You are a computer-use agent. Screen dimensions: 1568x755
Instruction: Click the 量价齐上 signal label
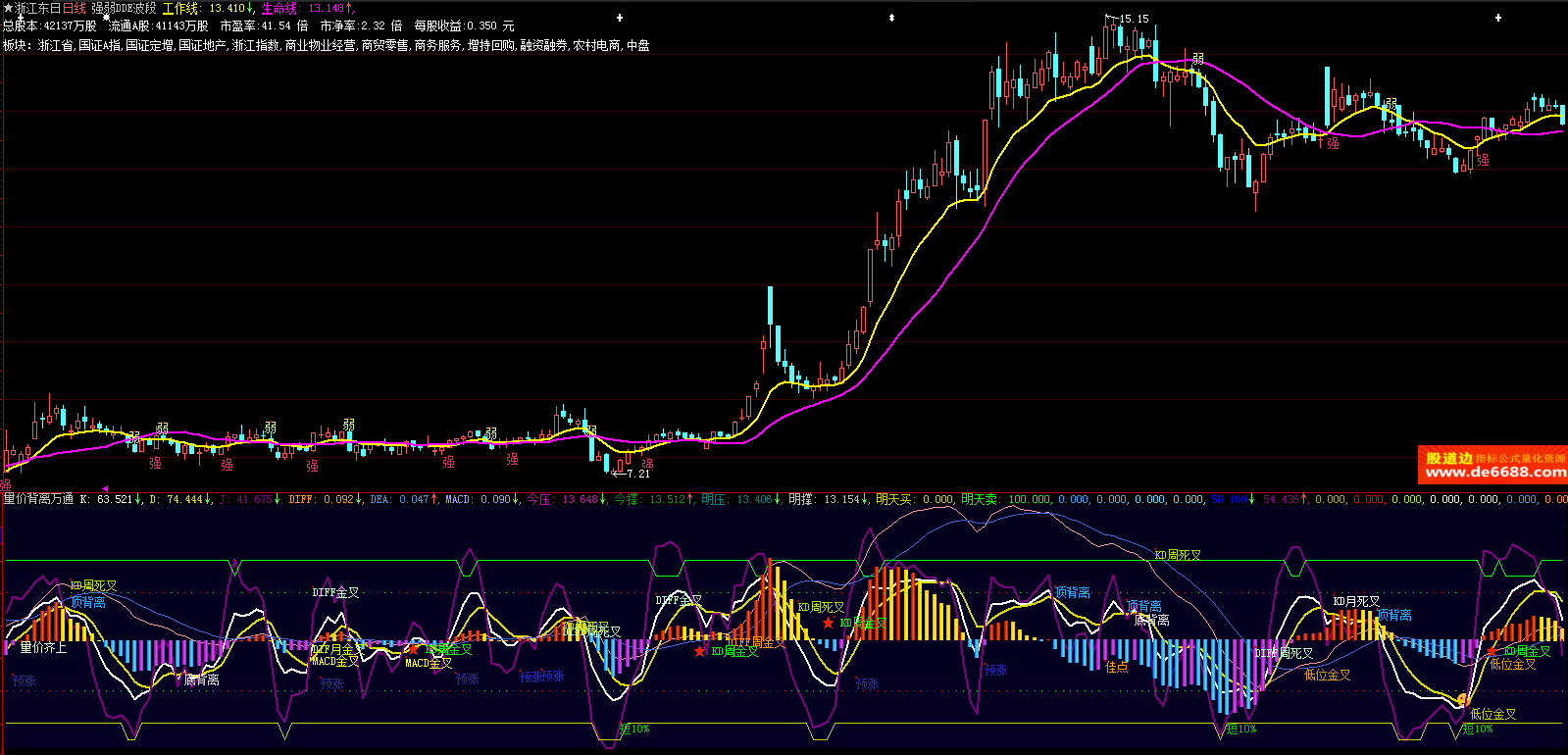[x=43, y=648]
